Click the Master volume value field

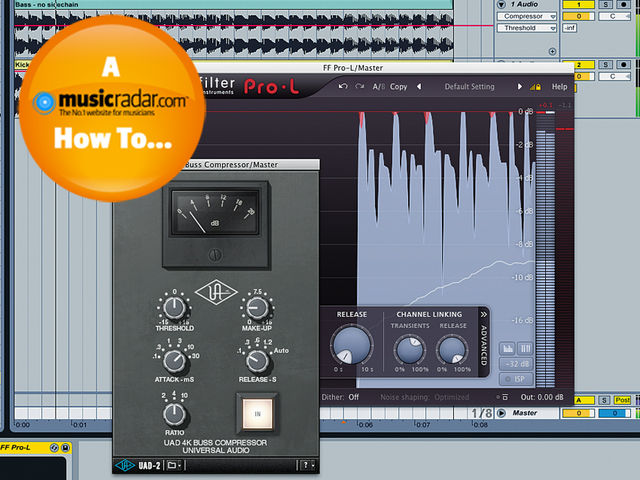pos(578,413)
